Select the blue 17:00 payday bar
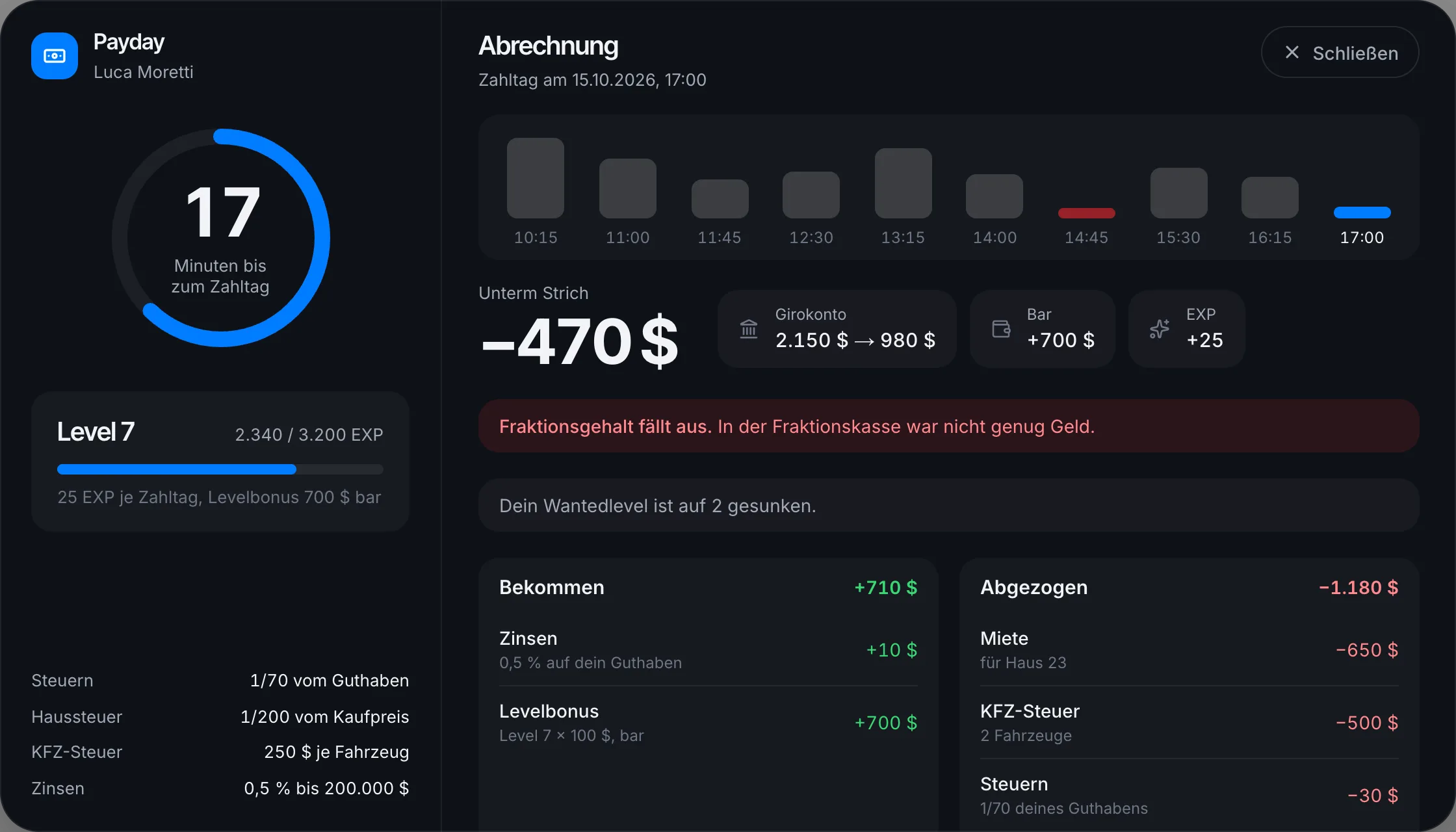Screen dimensions: 1456x832 [1362, 213]
